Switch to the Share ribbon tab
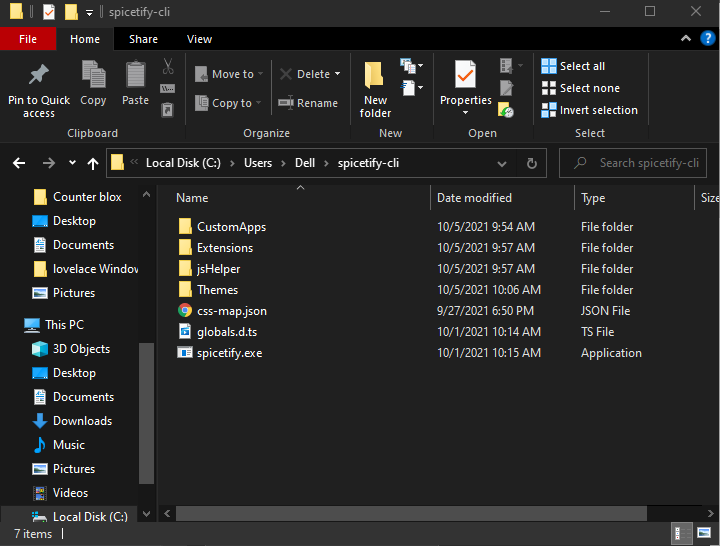The height and width of the screenshot is (546, 720). (x=143, y=39)
